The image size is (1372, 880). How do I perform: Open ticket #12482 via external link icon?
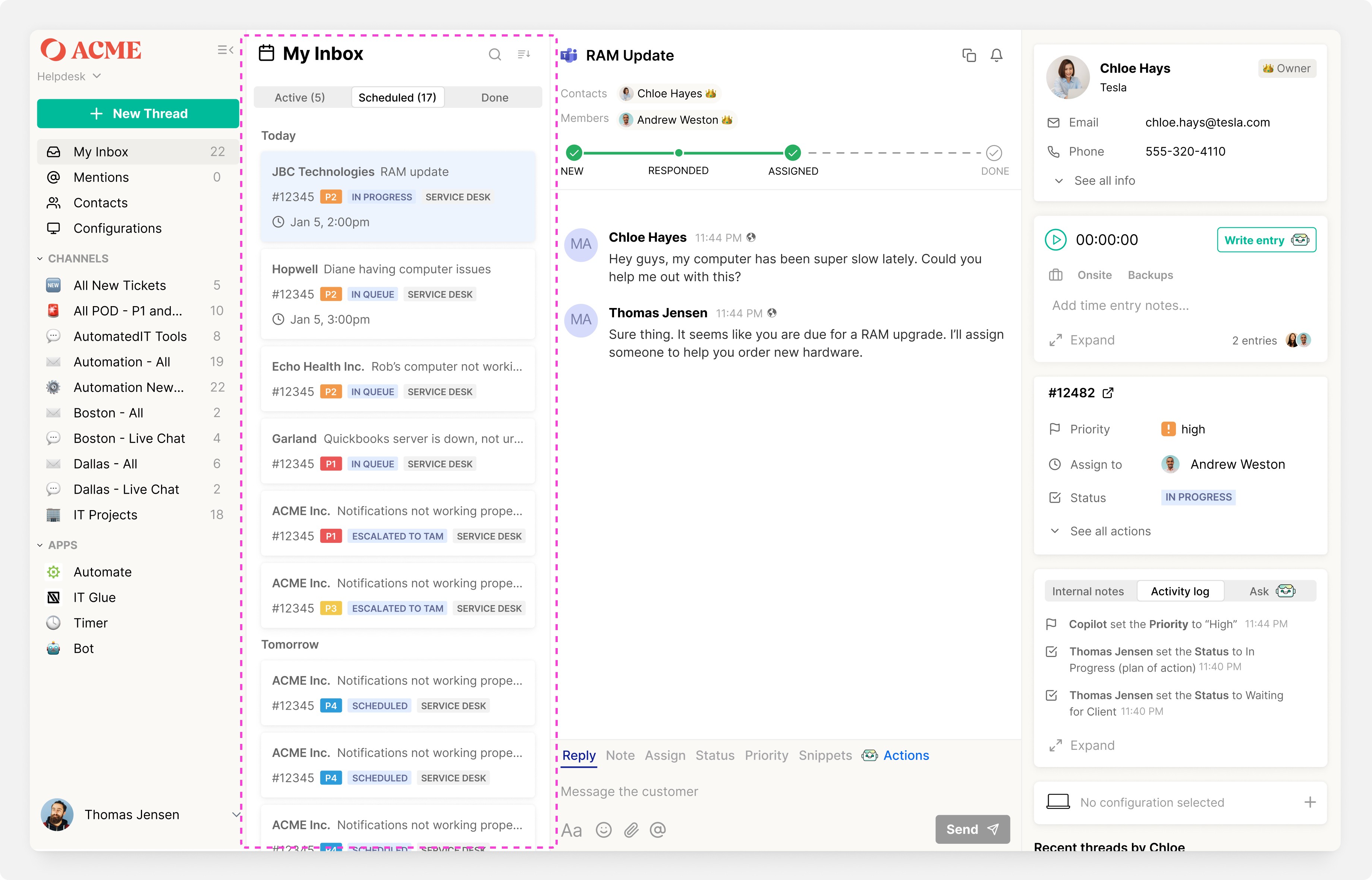click(1108, 393)
